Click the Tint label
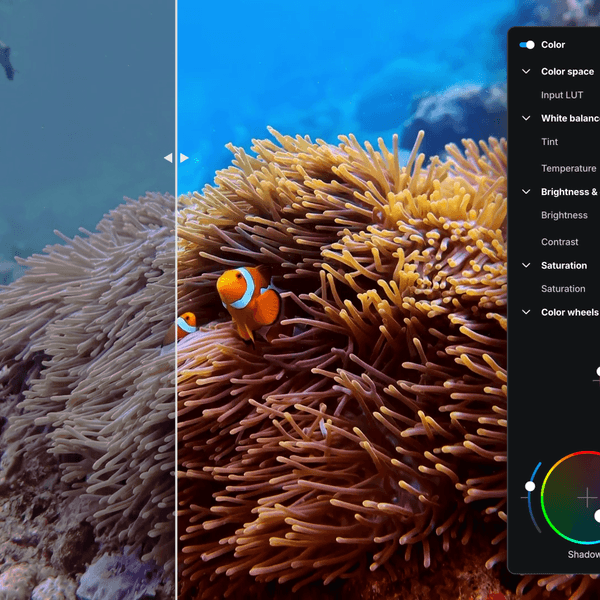The image size is (600, 600). pyautogui.click(x=549, y=142)
